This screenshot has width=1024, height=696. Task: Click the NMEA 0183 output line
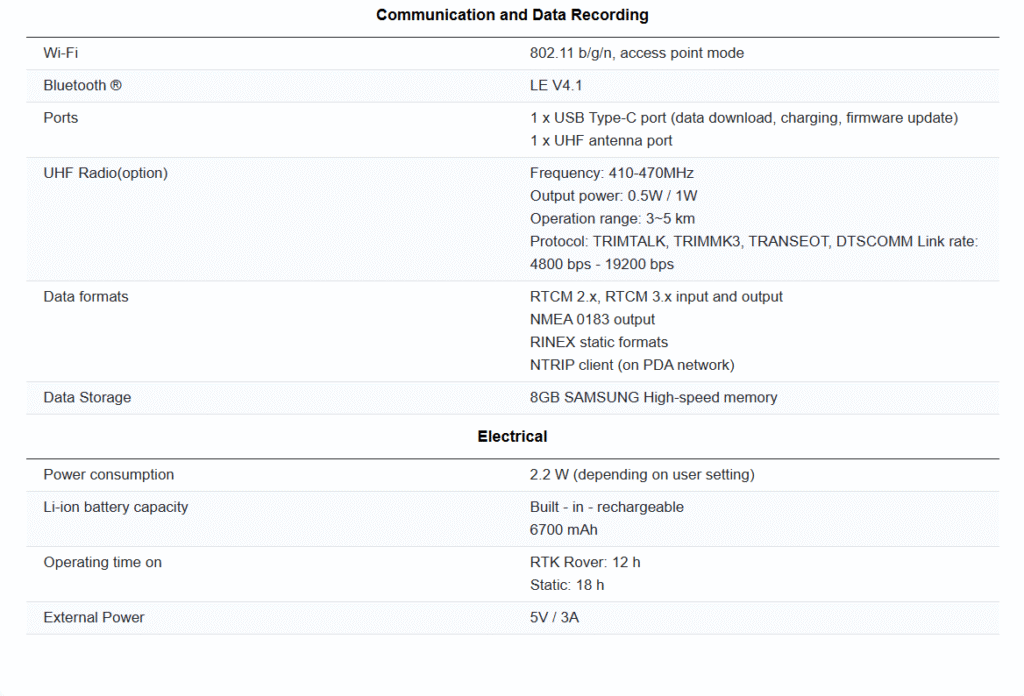pos(592,320)
